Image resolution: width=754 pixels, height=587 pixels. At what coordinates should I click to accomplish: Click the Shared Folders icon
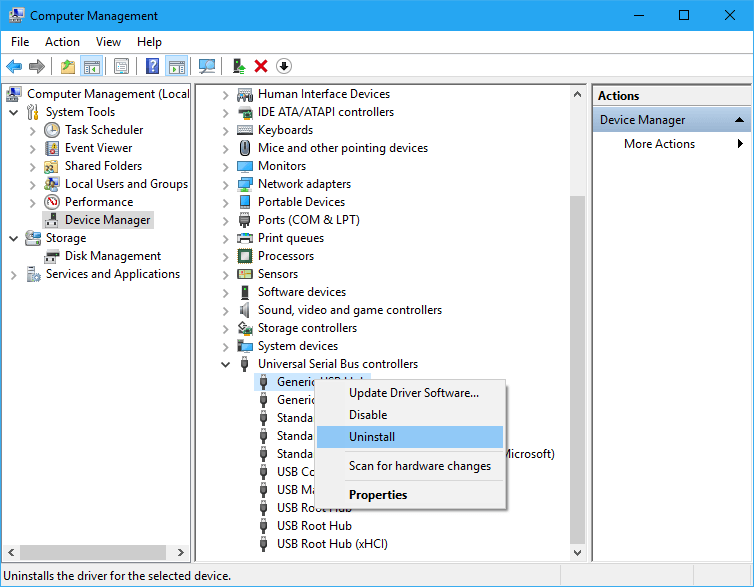coord(51,166)
